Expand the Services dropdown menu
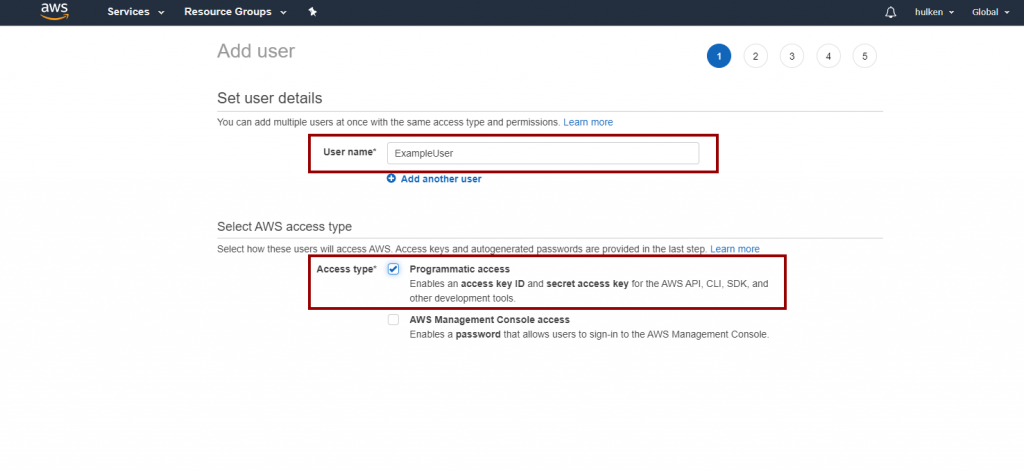The width and height of the screenshot is (1024, 470). click(135, 12)
